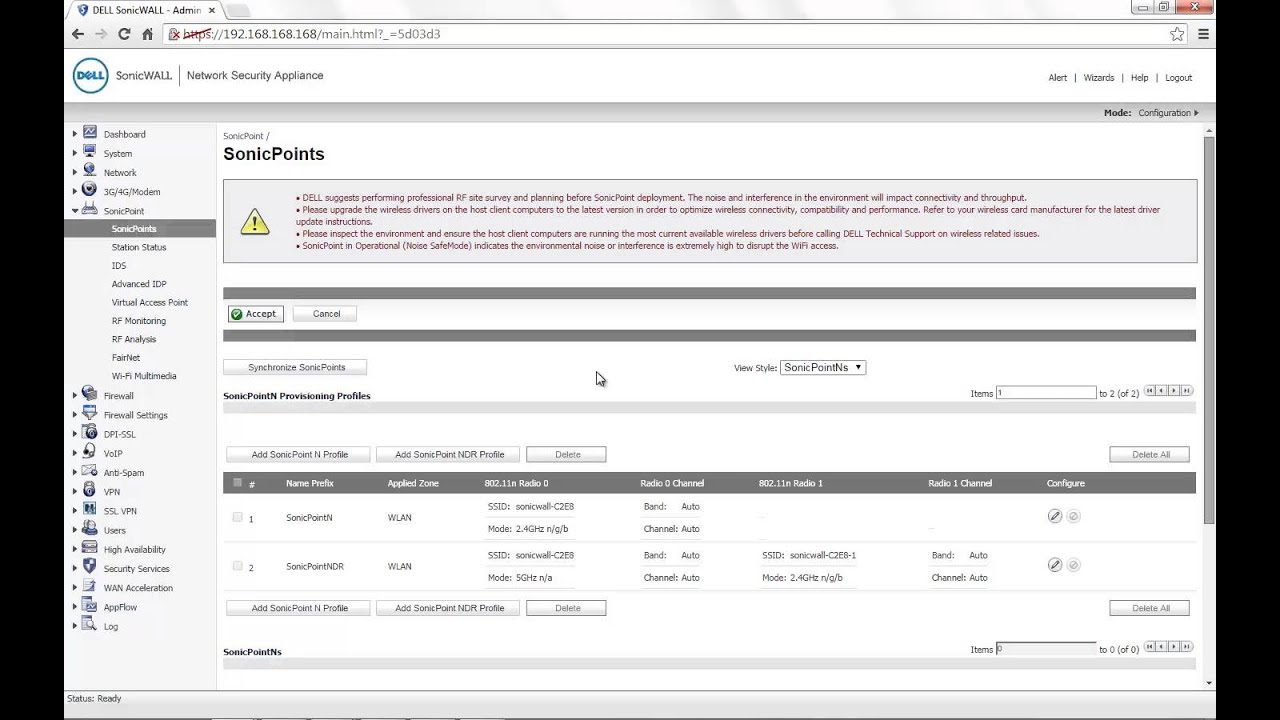Expand the WAN Acceleration tree section
Screen dimensions: 1280x720
point(75,588)
